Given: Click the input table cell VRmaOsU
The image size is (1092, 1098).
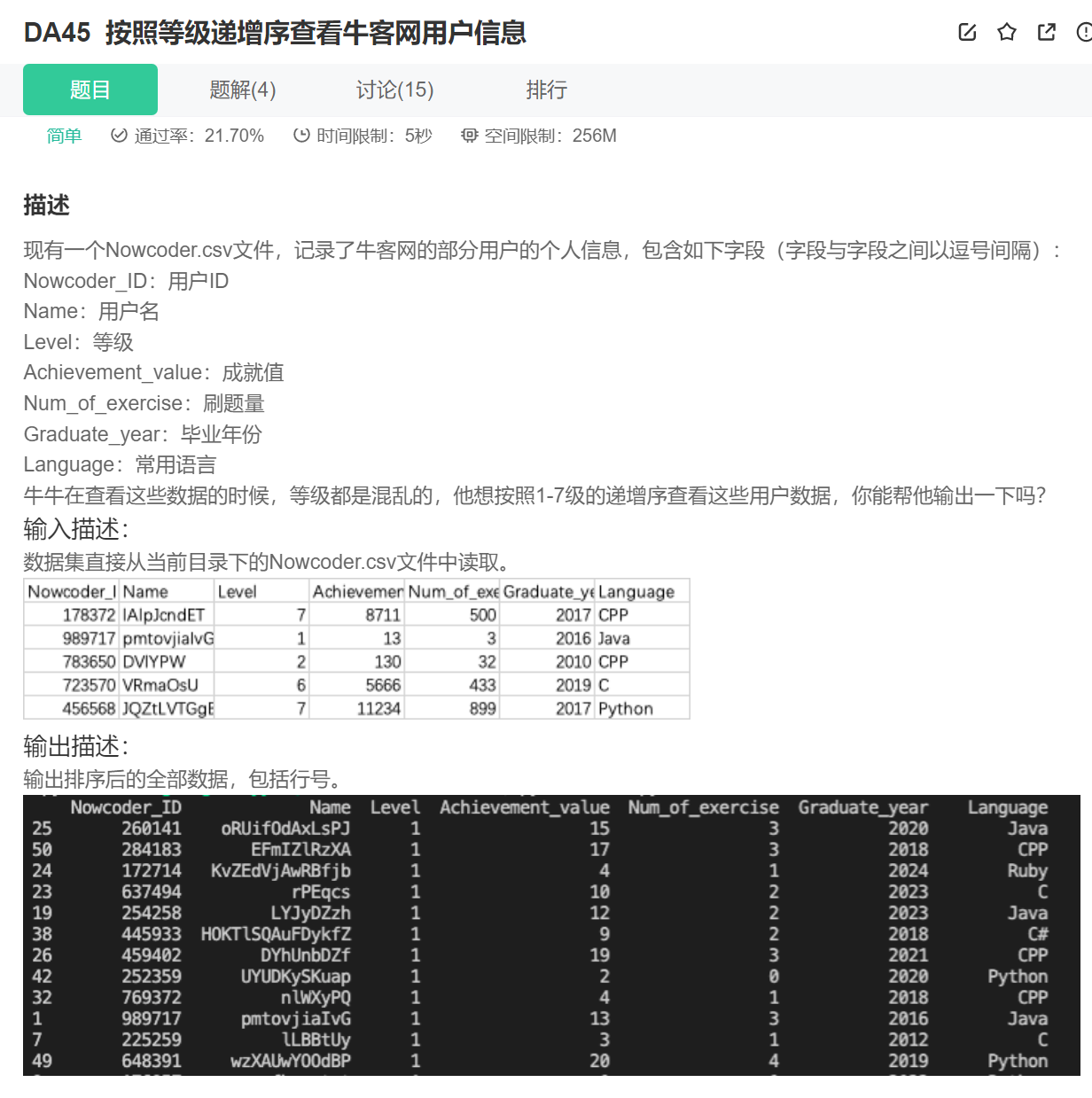Looking at the screenshot, I should (167, 685).
